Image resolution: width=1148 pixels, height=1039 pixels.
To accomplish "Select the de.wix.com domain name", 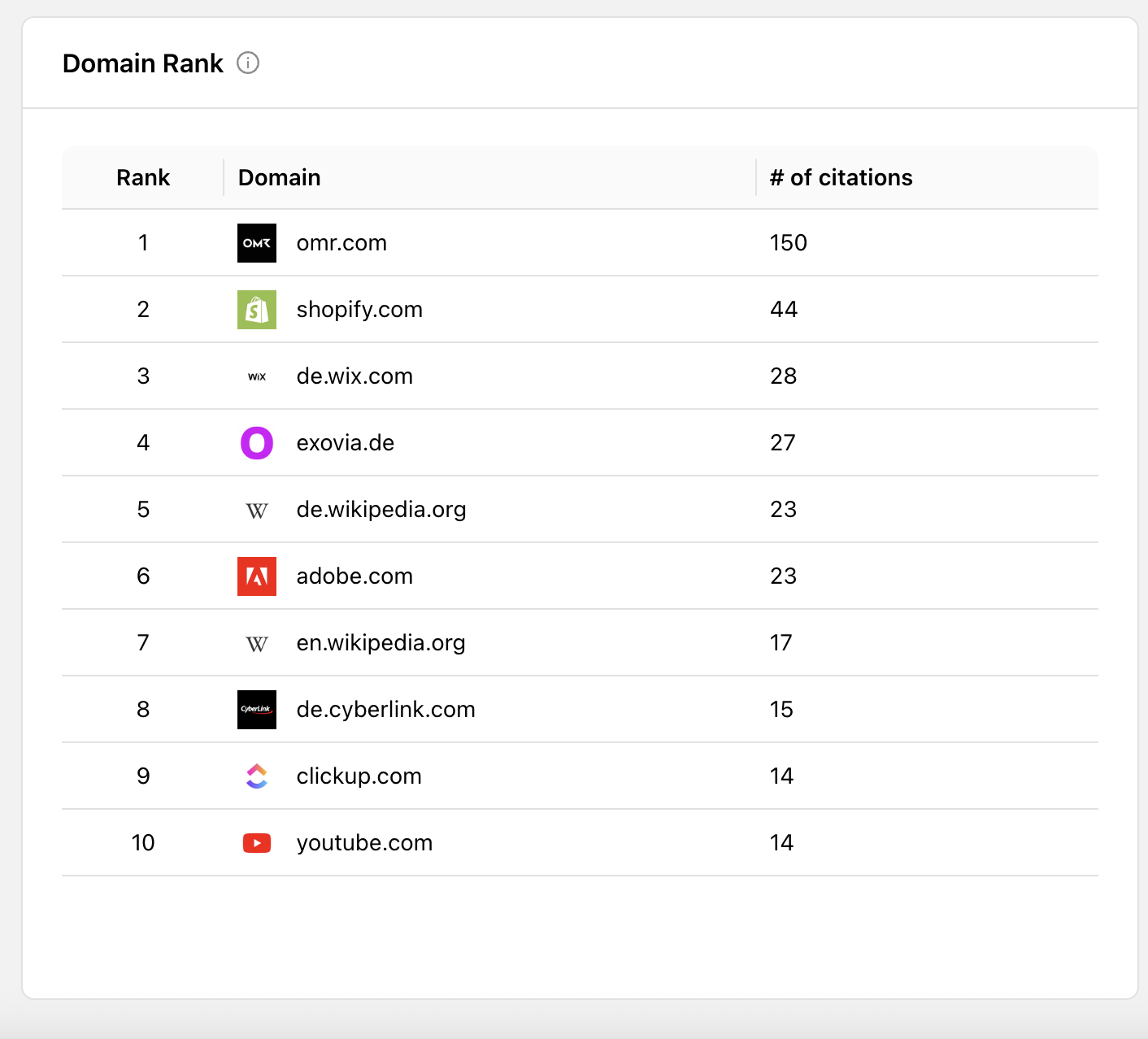I will 354,376.
